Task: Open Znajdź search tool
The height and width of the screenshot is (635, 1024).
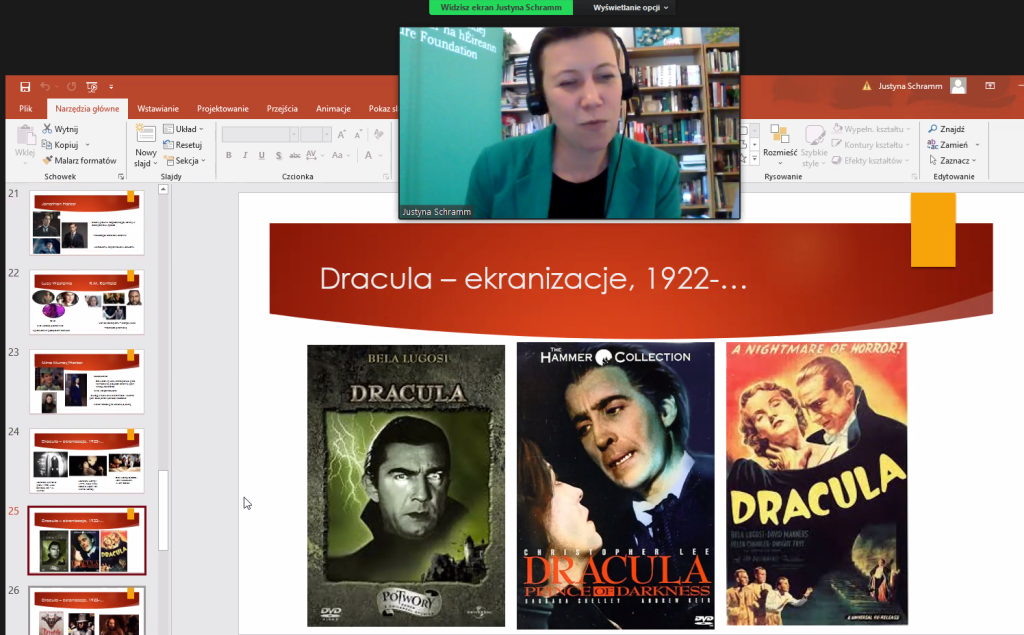Action: click(x=946, y=129)
